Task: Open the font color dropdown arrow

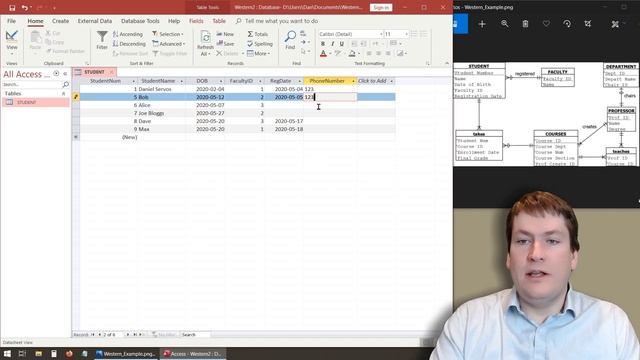Action: [330, 53]
